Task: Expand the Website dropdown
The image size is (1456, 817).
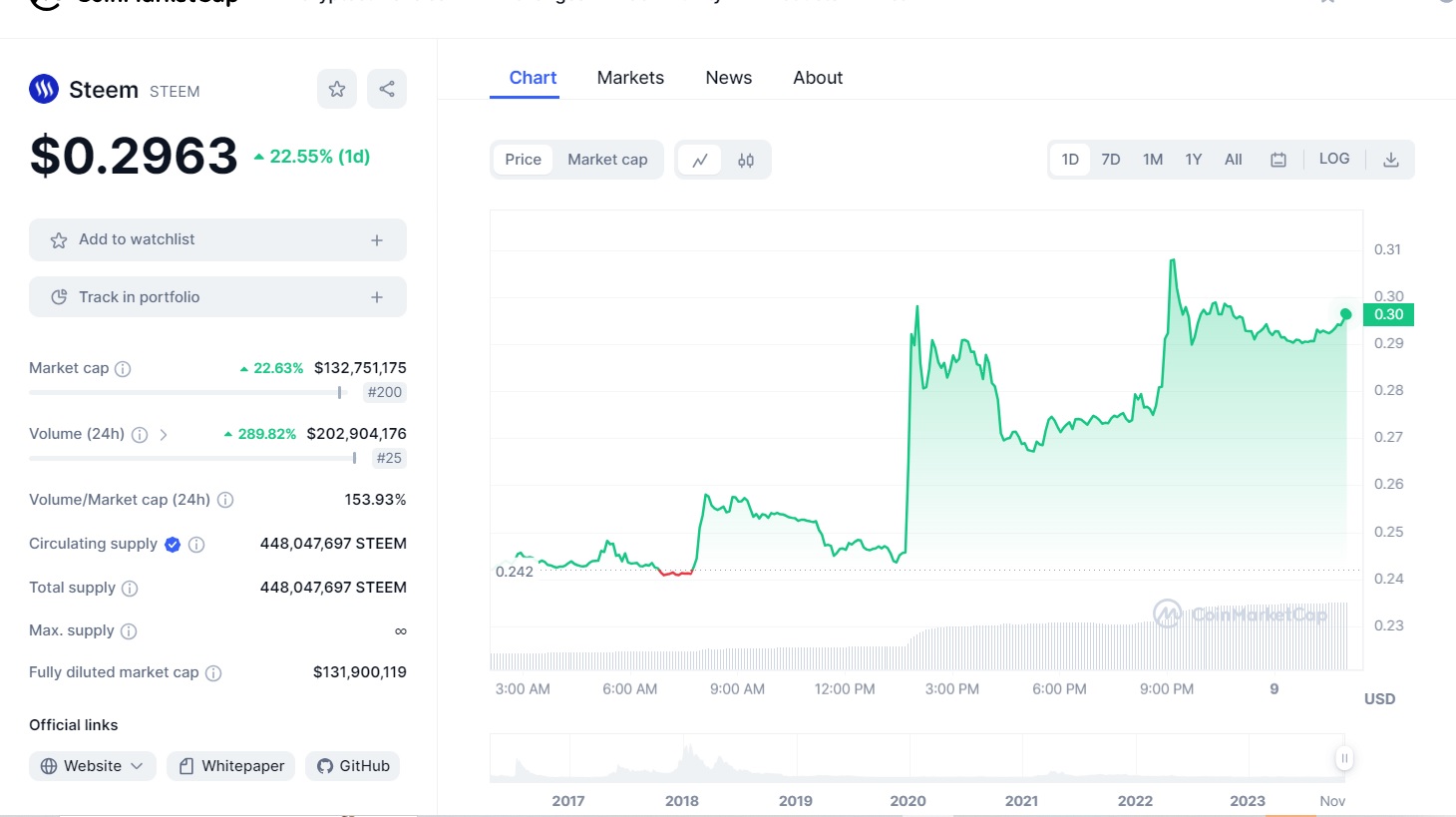Action: point(93,766)
